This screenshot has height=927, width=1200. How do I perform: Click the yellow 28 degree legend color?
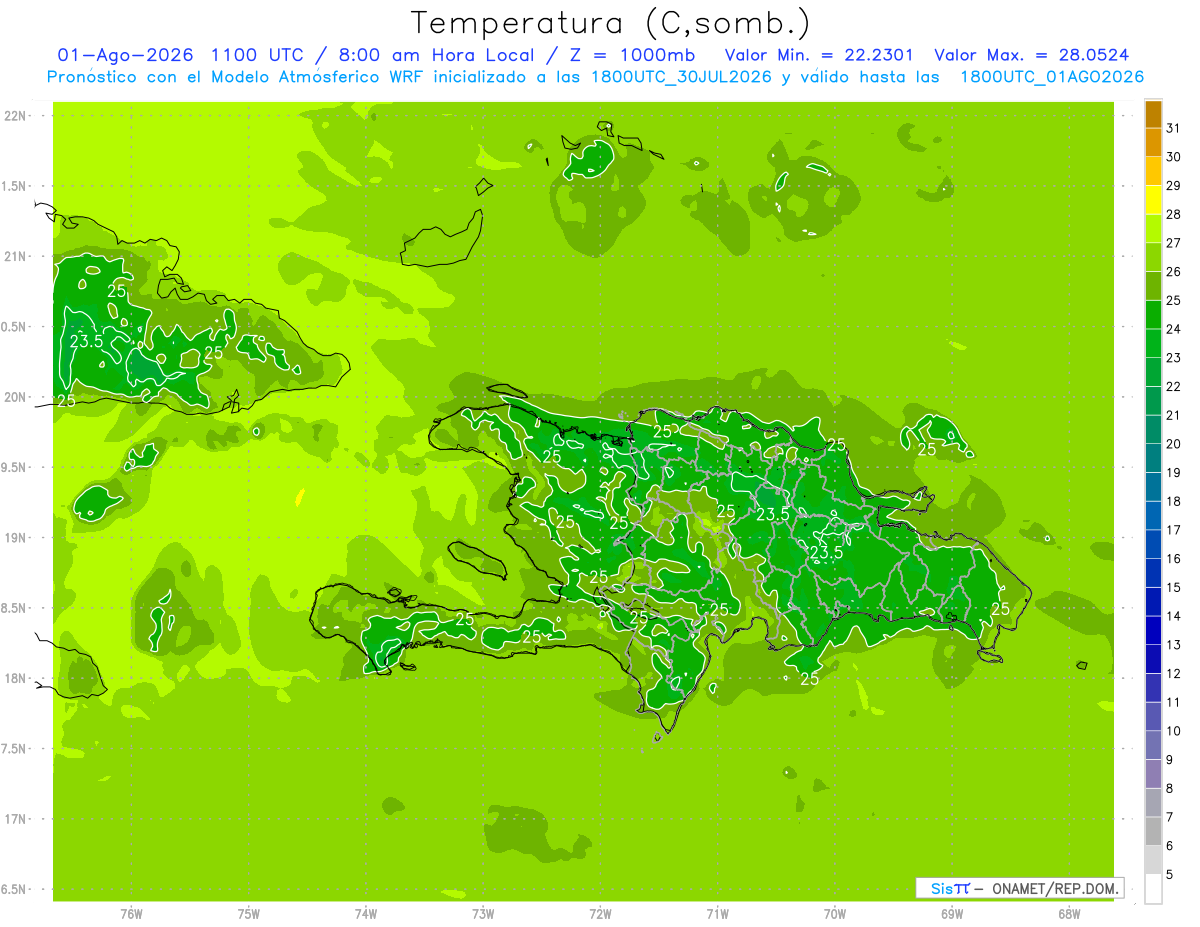coord(1153,201)
